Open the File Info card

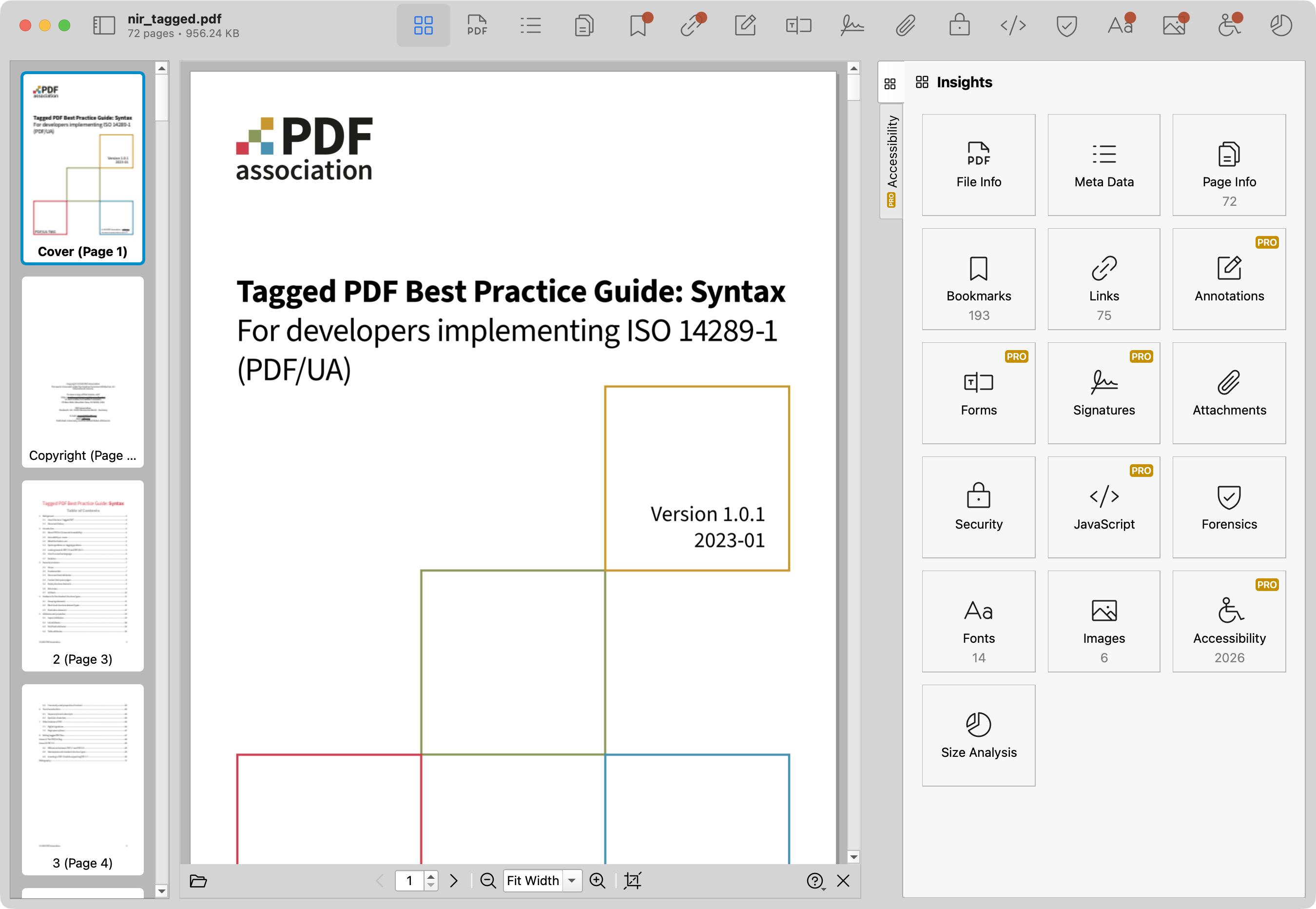[x=978, y=165]
